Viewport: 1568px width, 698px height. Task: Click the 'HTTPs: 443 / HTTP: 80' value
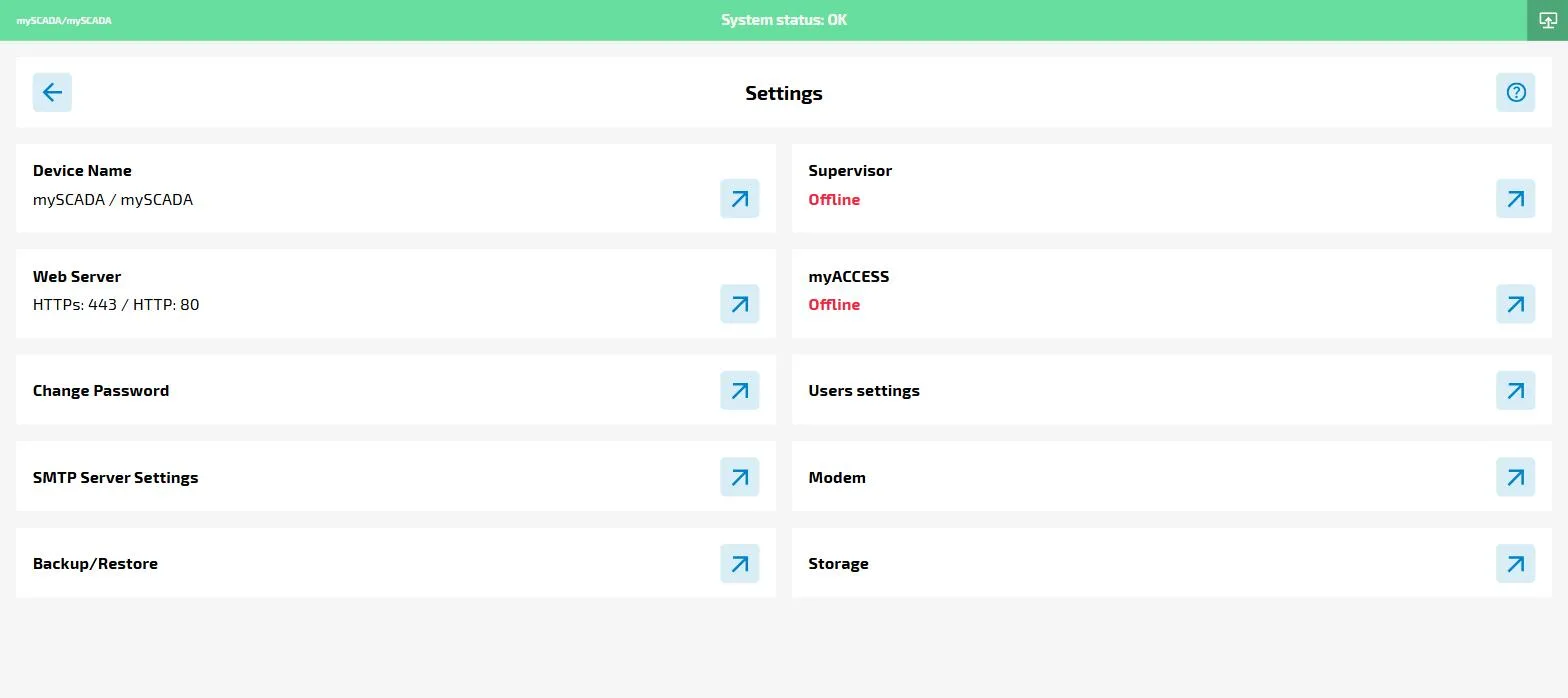pyautogui.click(x=116, y=305)
